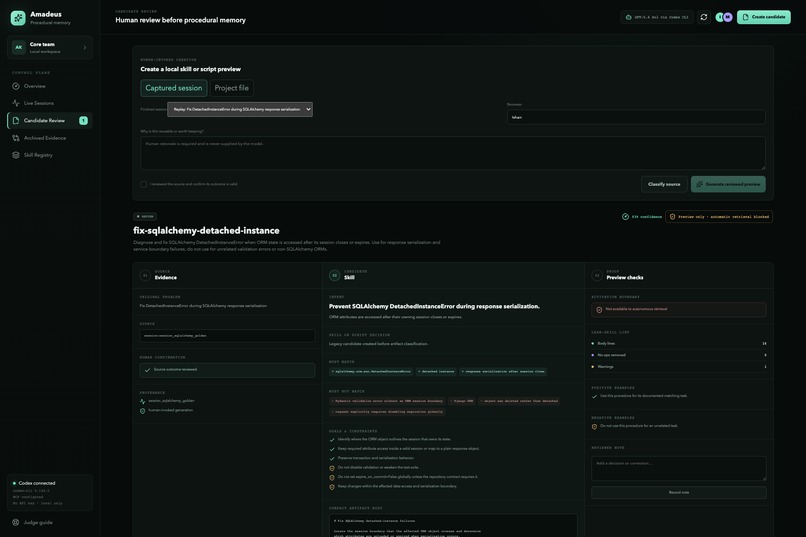806x537 pixels.
Task: Click Generate reviewed preview button
Action: (x=728, y=184)
